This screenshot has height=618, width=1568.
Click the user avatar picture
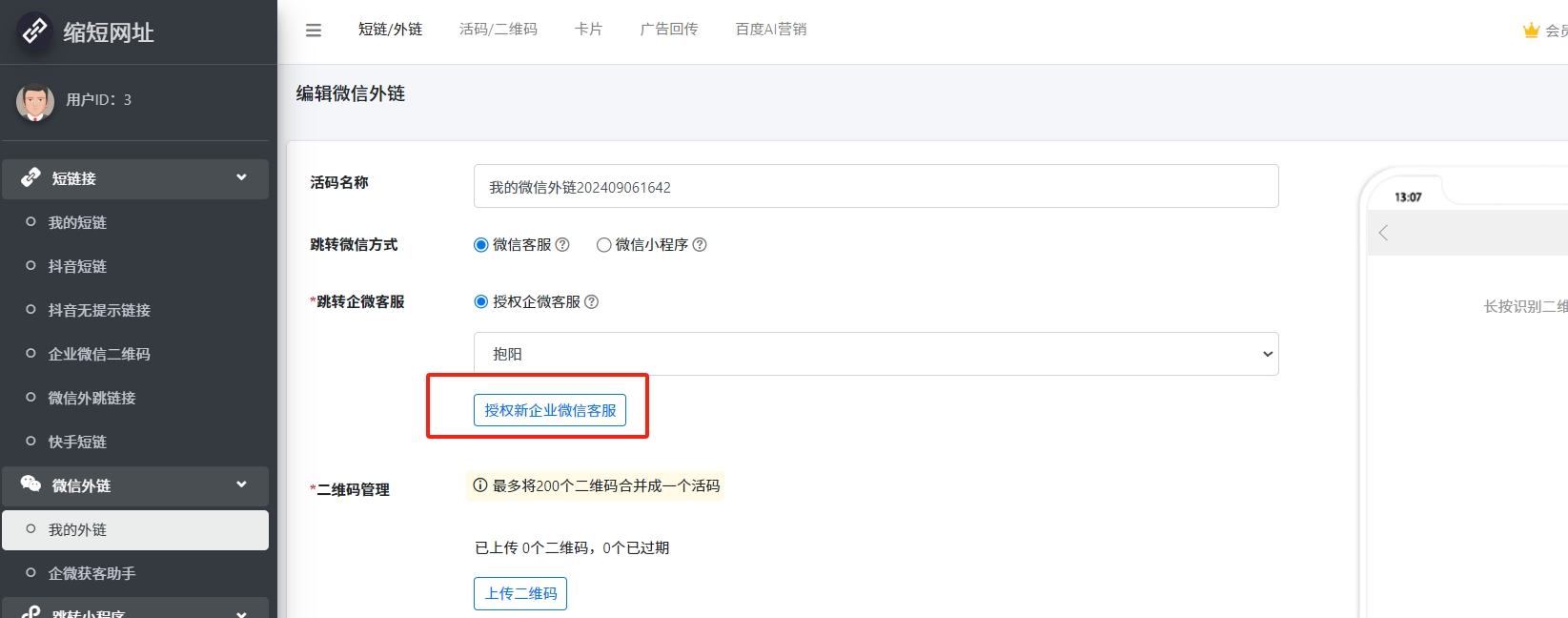[x=35, y=102]
